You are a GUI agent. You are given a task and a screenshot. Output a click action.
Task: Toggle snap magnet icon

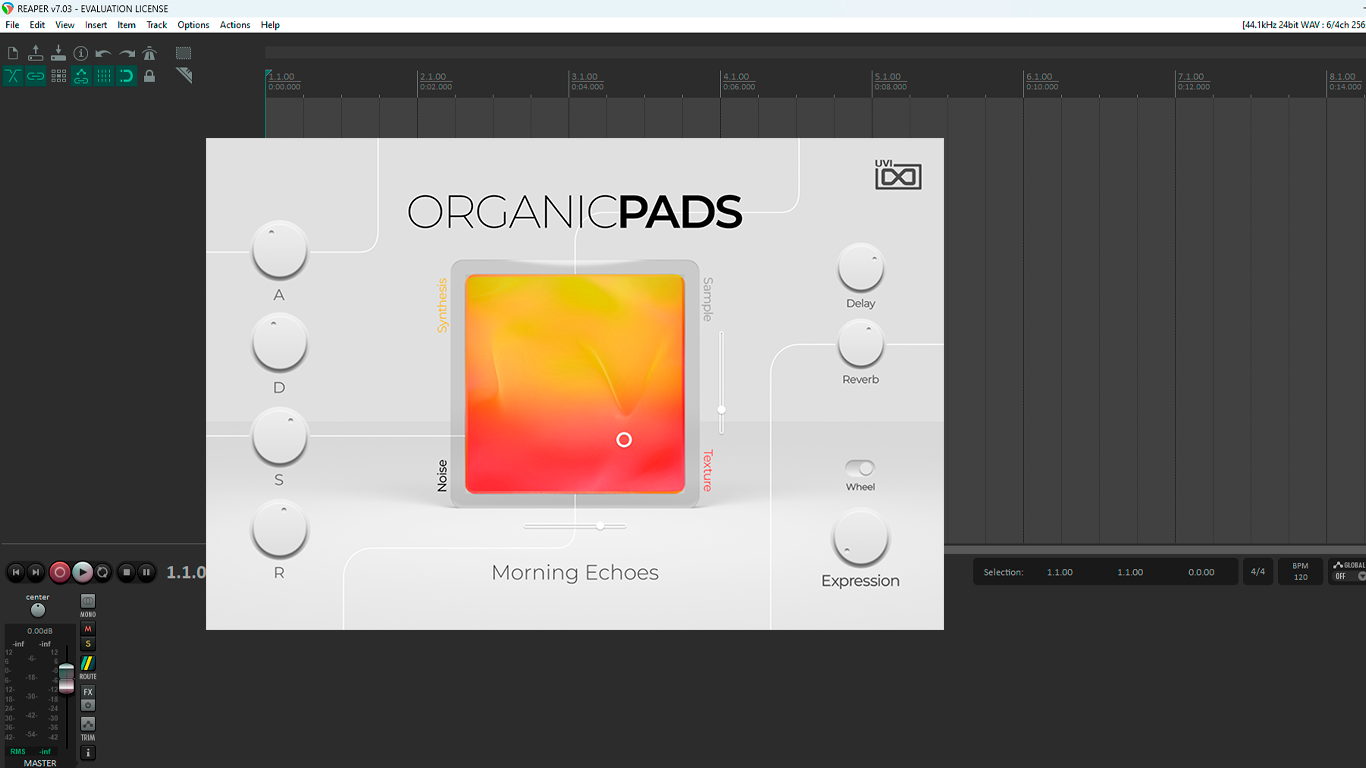coord(126,76)
